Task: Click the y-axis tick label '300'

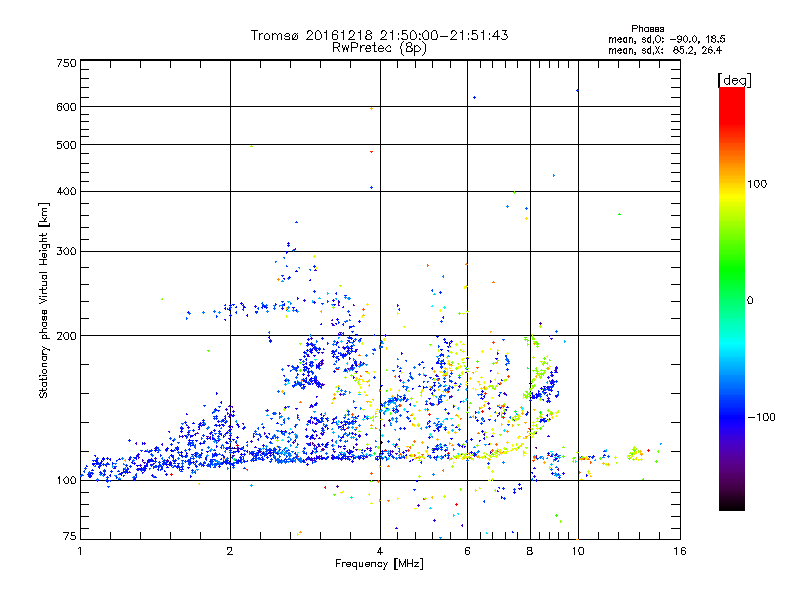Action: (67, 252)
